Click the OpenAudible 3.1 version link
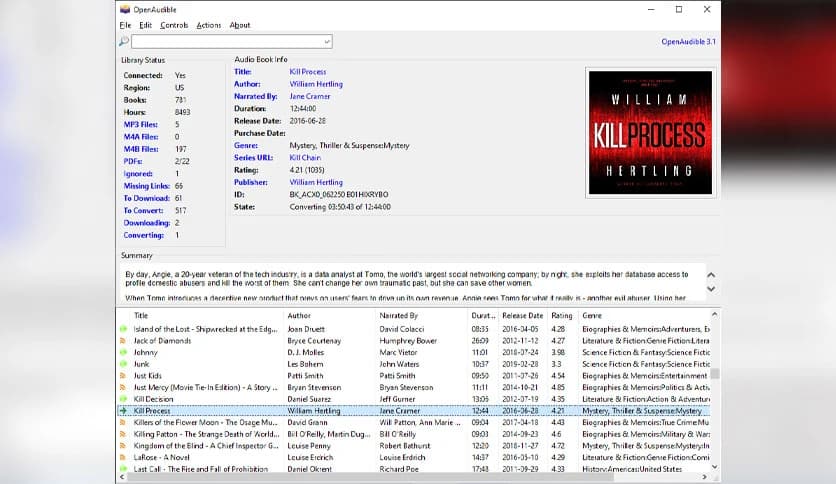Viewport: 836px width, 484px height. [x=688, y=42]
